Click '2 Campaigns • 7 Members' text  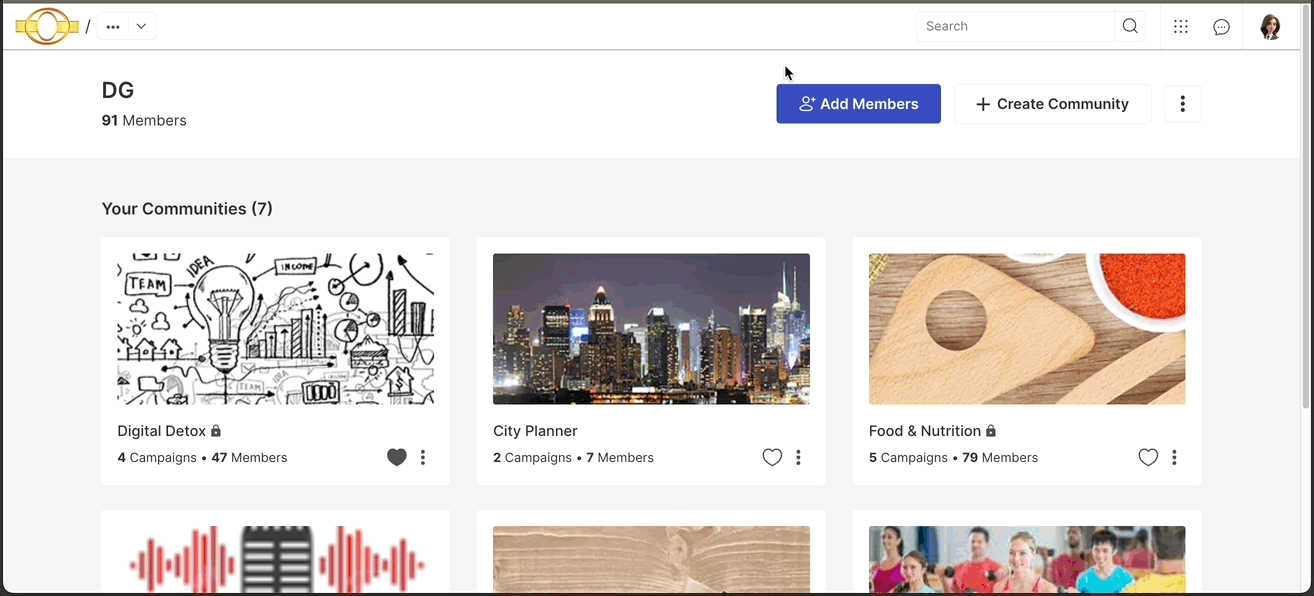point(573,458)
